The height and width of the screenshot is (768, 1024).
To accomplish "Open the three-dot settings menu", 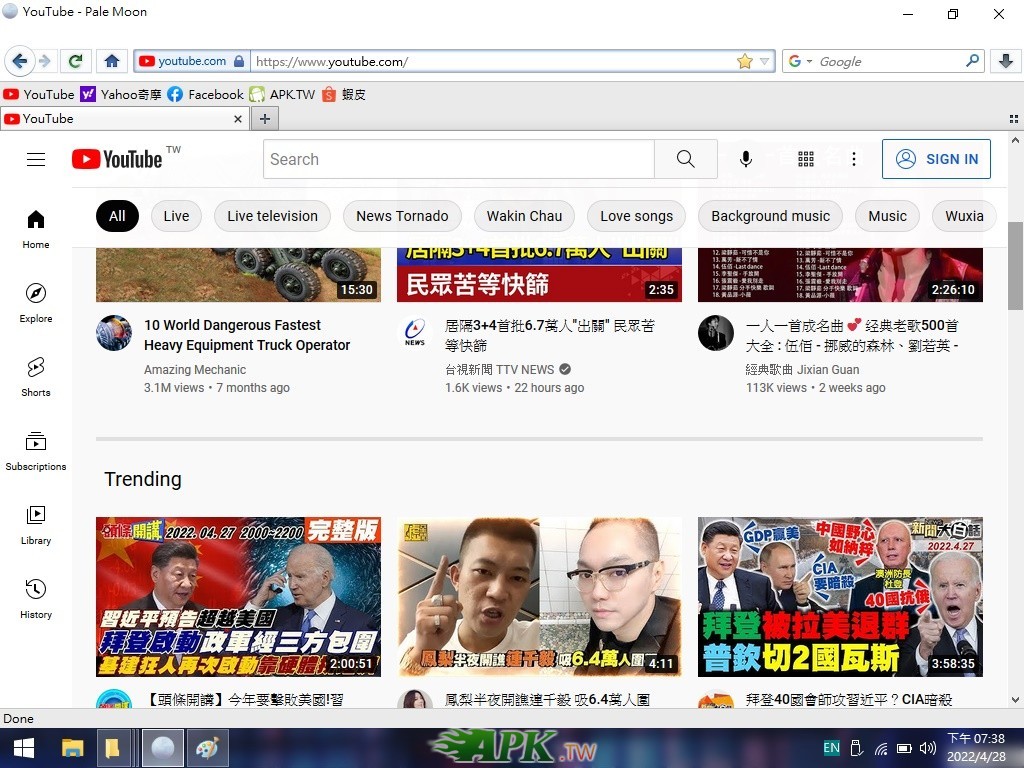I will 854,159.
